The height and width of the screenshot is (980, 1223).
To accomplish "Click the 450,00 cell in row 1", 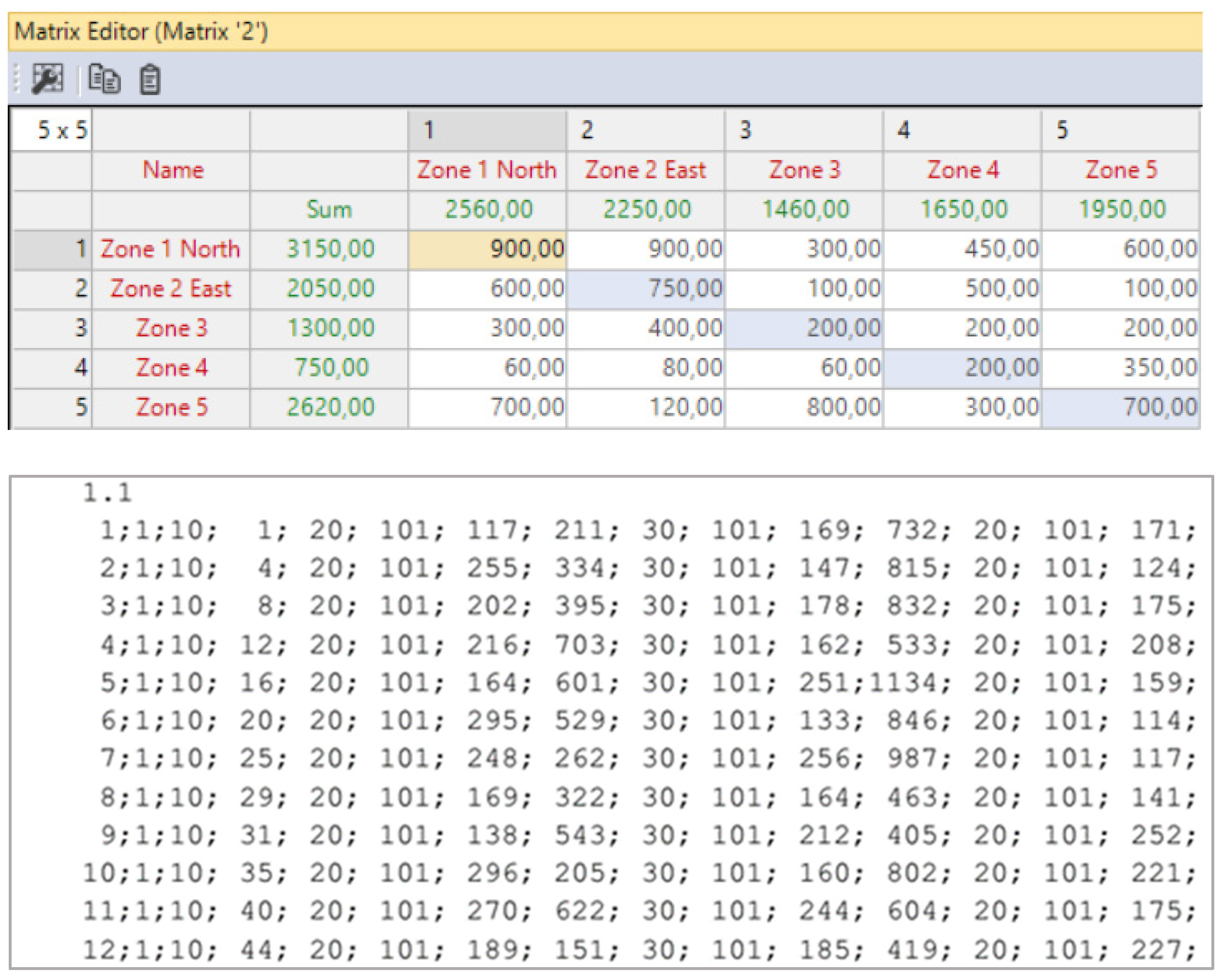I will 962,249.
